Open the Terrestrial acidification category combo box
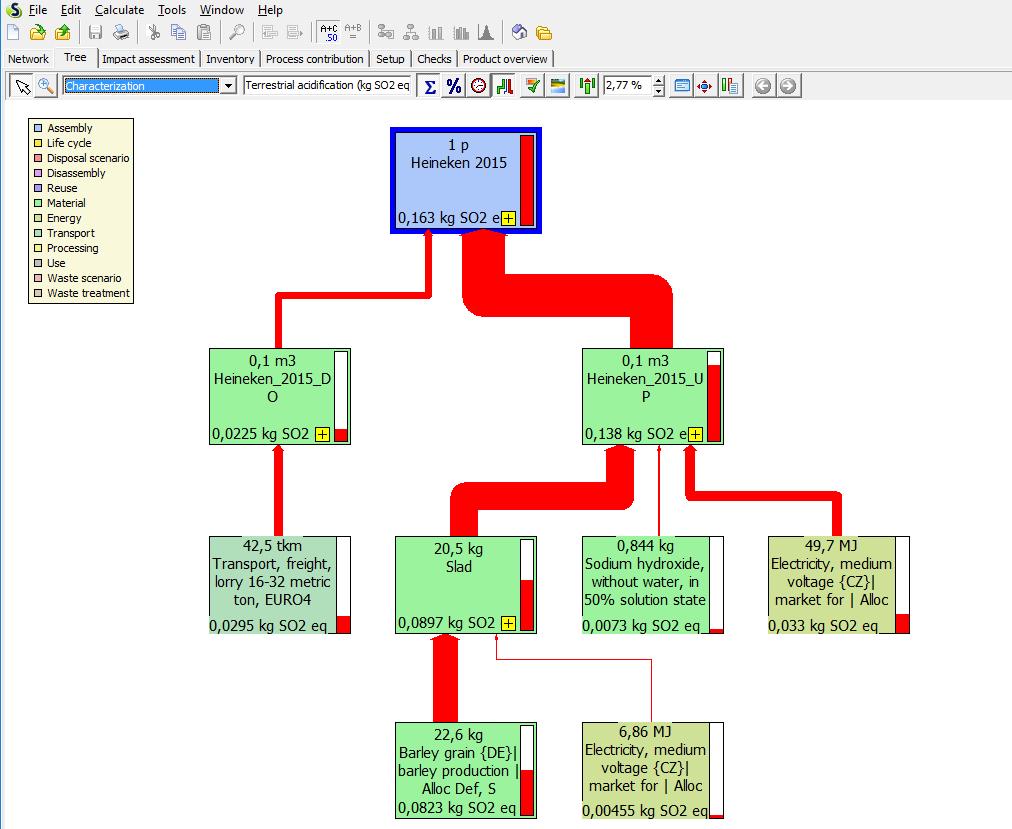Screen dimensions: 1012x829 327,85
